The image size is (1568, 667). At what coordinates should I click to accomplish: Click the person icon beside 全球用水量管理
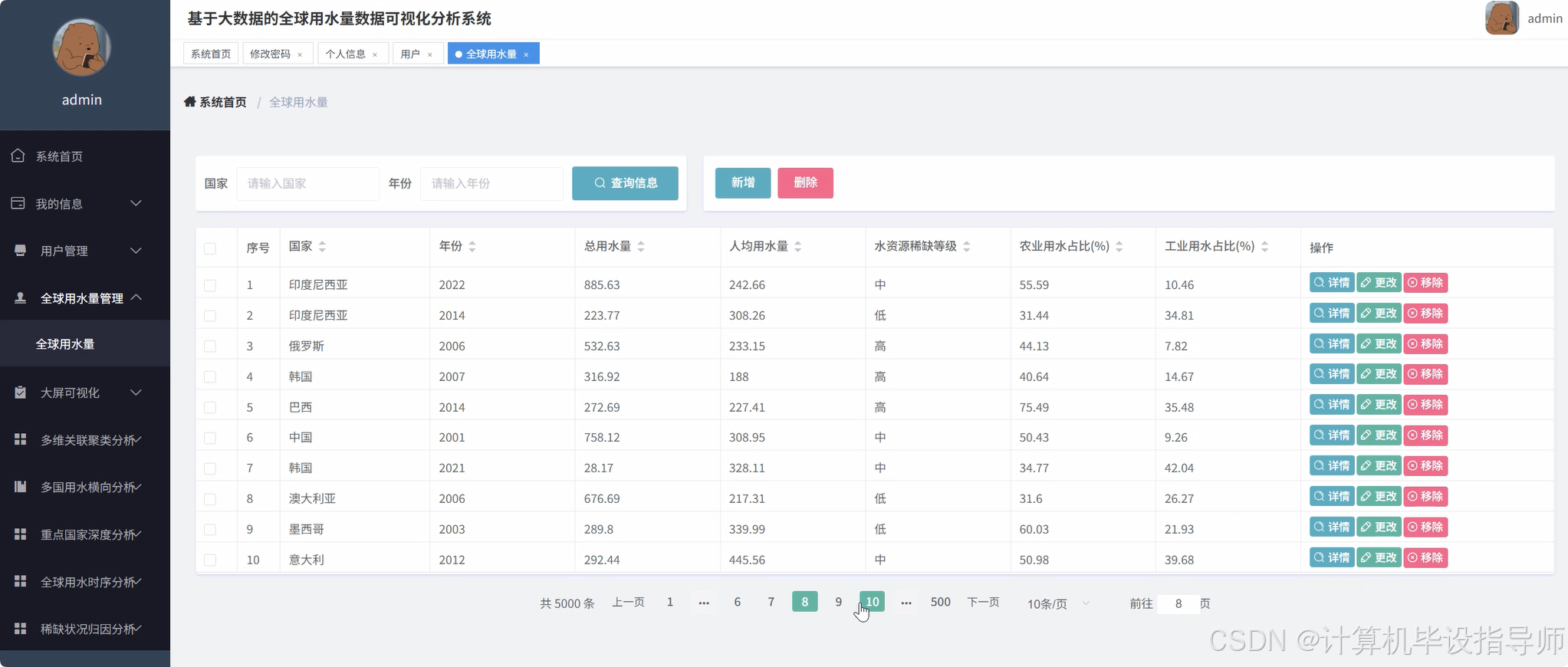(x=21, y=297)
